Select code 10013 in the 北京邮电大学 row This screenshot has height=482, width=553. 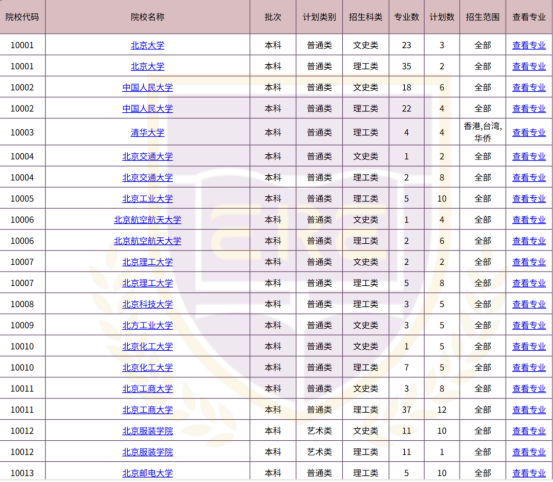[x=22, y=473]
